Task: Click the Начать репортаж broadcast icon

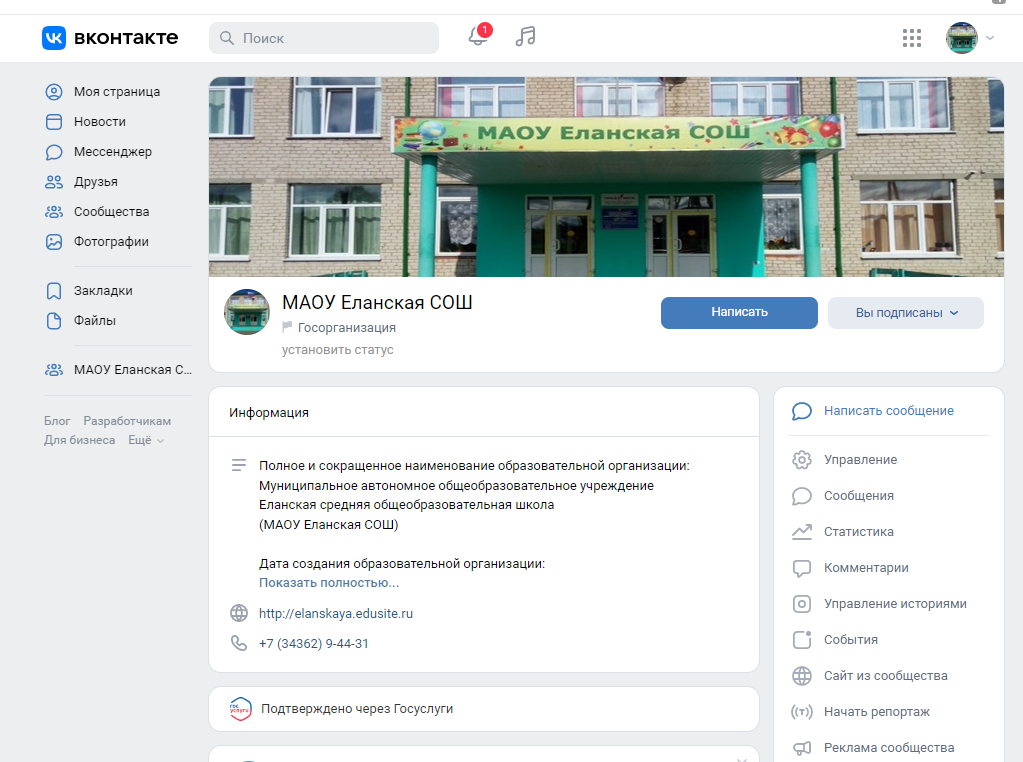Action: pos(802,712)
